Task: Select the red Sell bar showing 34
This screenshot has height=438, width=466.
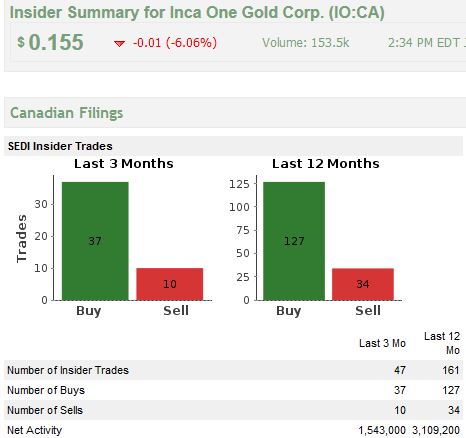Action: pos(363,284)
